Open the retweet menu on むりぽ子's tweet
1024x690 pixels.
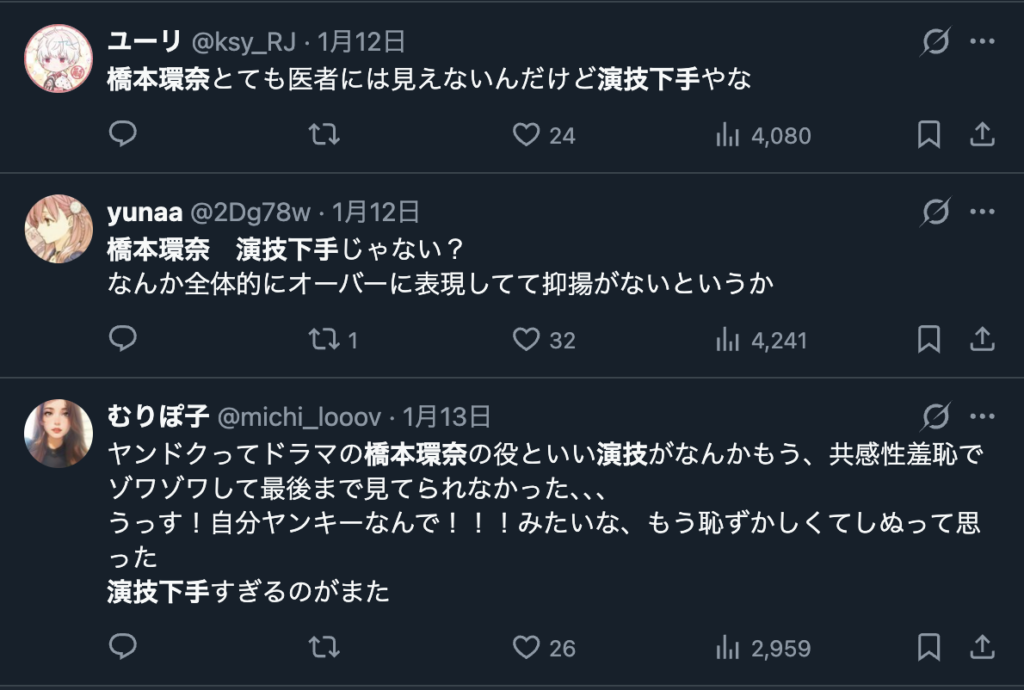click(322, 647)
